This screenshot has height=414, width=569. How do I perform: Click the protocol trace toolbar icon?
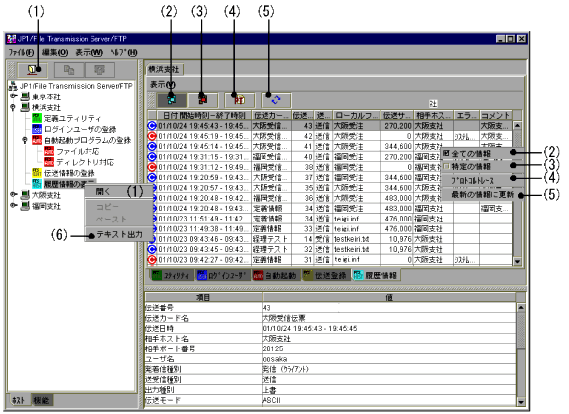240,100
